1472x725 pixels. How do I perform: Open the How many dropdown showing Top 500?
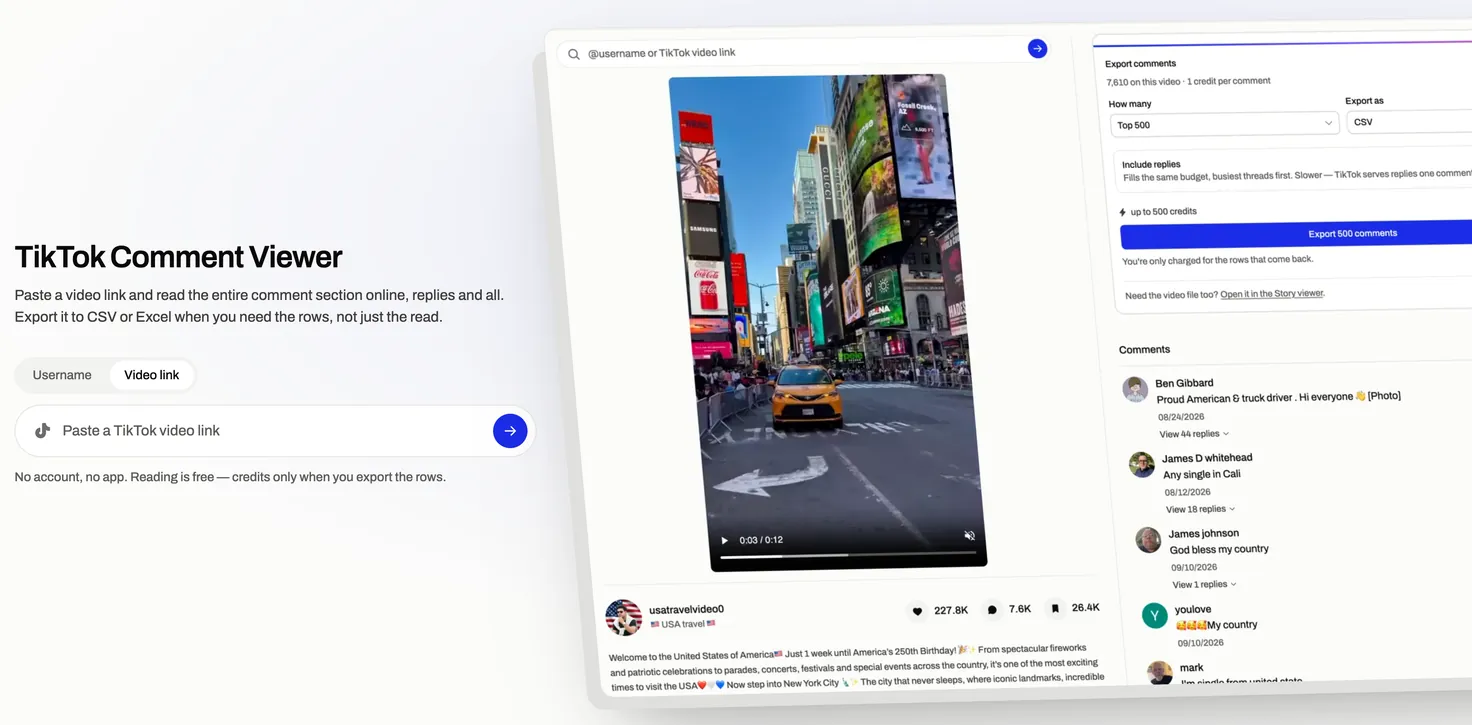(x=1224, y=124)
